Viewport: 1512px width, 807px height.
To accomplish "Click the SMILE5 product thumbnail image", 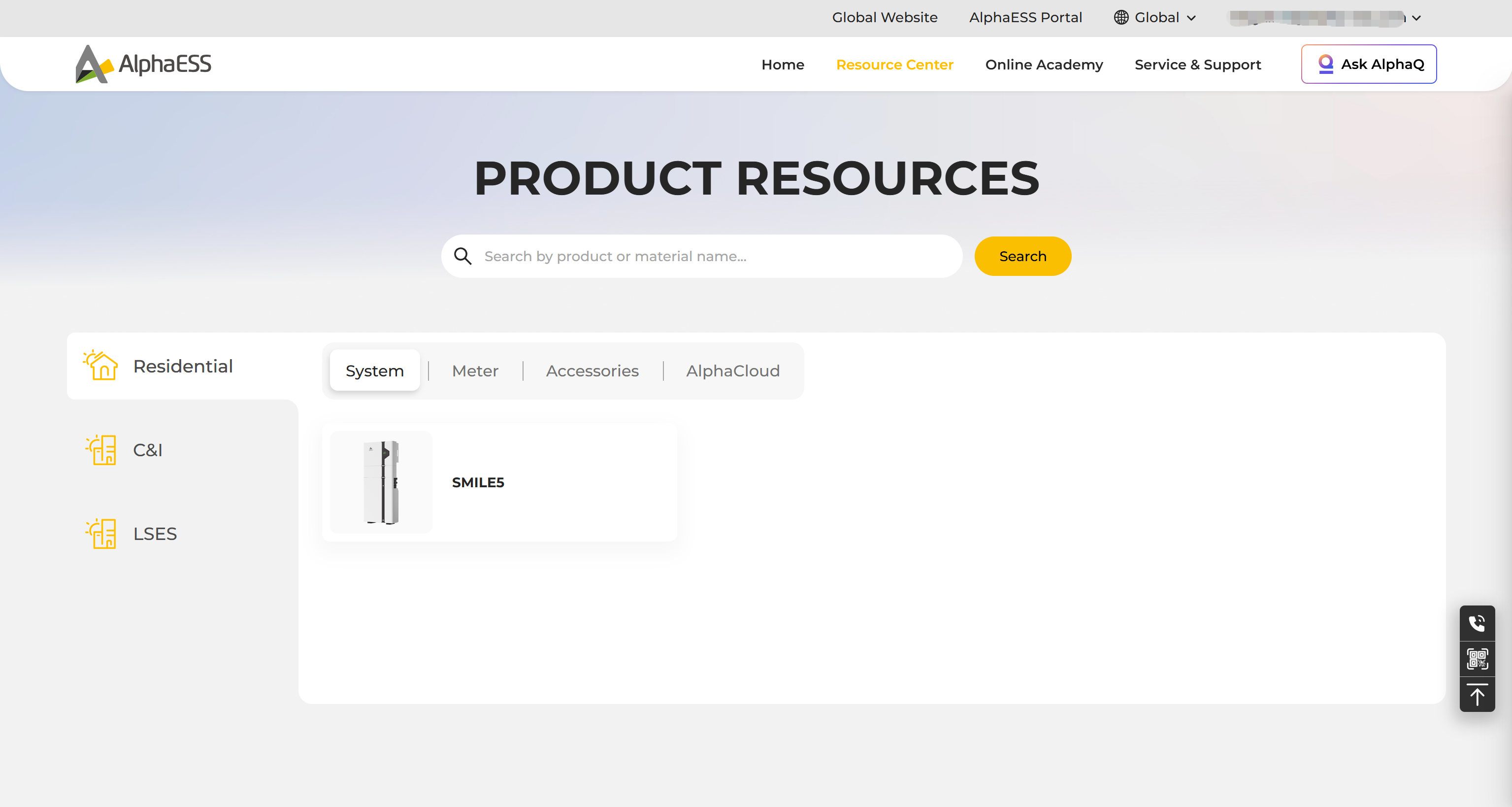I will [x=381, y=482].
